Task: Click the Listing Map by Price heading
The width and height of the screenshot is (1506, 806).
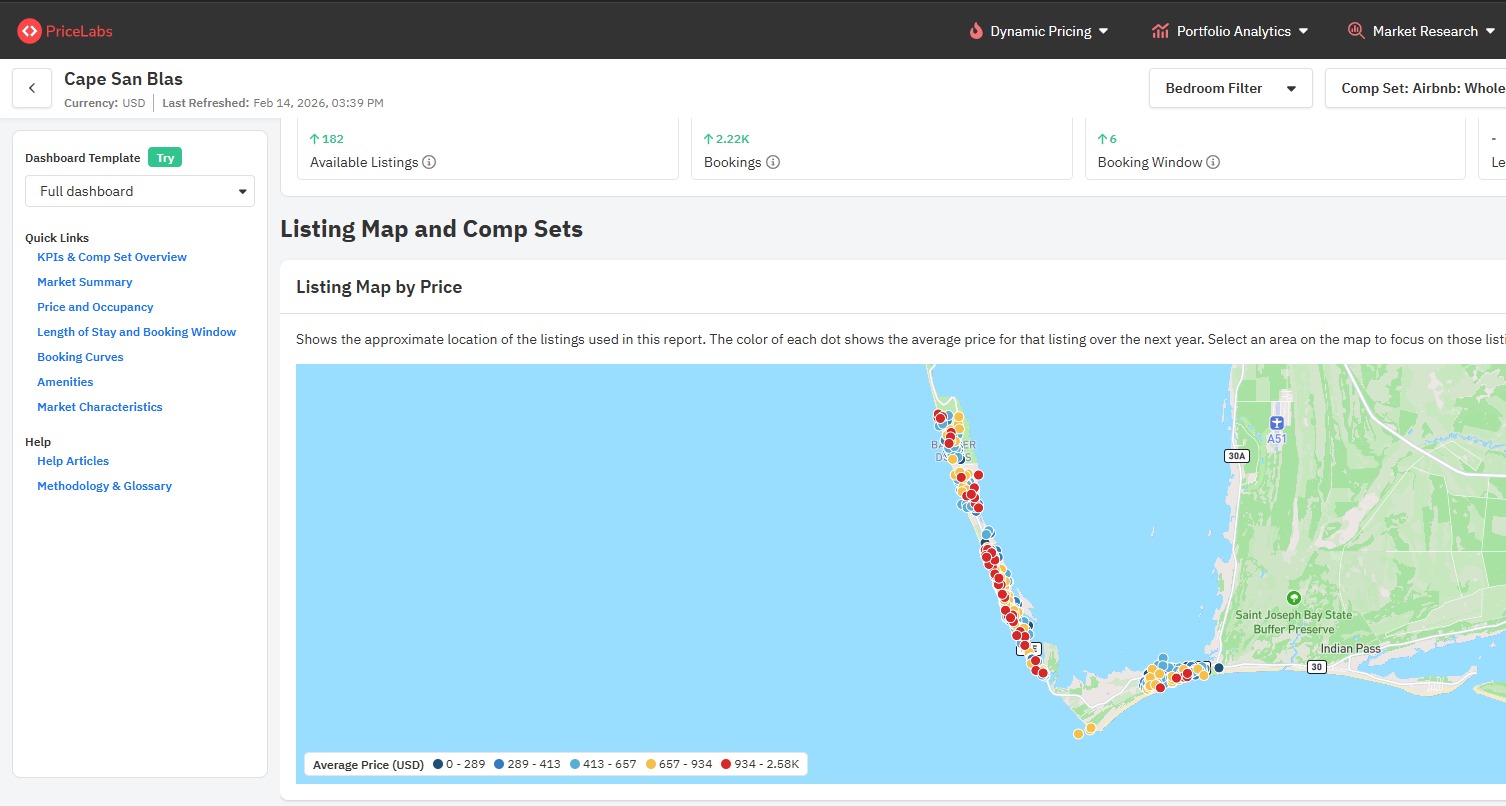Action: [x=379, y=287]
